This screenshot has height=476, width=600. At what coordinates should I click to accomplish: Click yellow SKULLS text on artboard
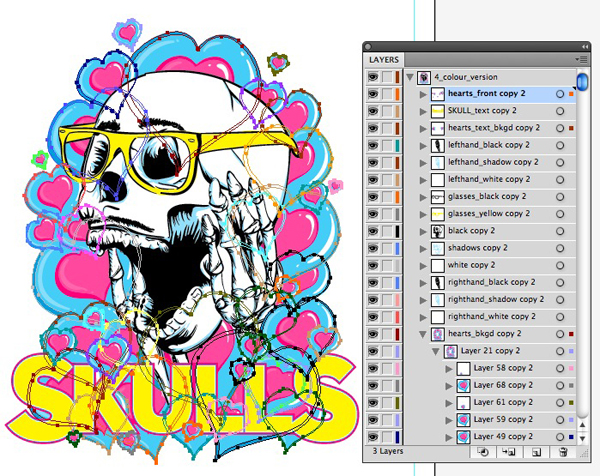(184, 398)
